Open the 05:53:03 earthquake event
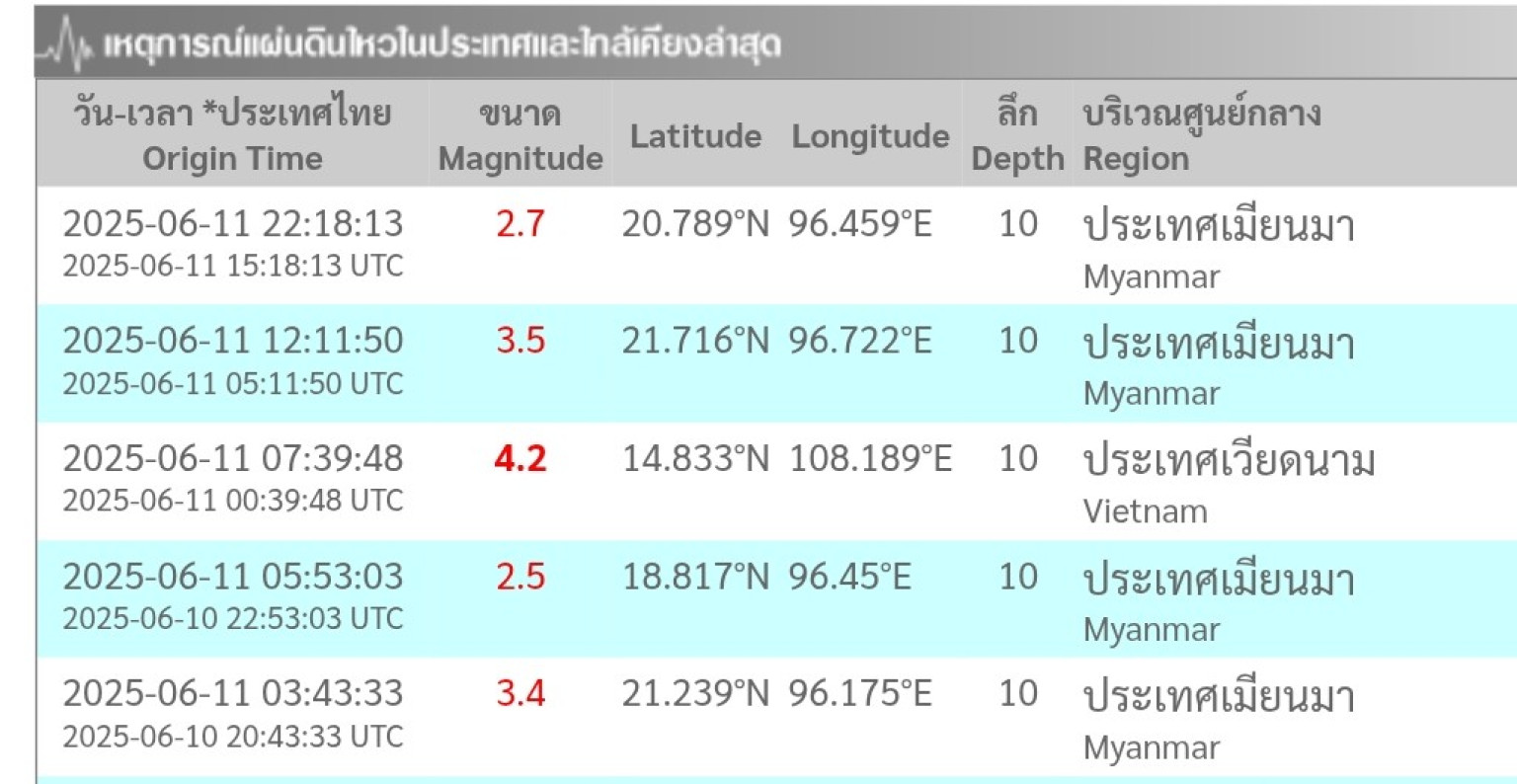This screenshot has height=784, width=1517. (233, 577)
